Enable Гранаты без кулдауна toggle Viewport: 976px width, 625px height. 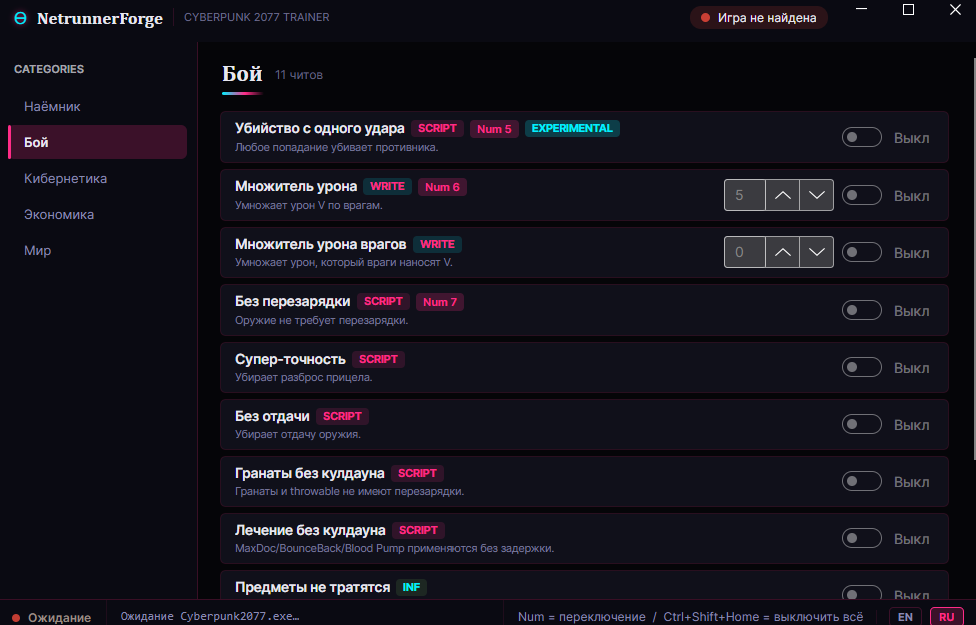point(861,481)
